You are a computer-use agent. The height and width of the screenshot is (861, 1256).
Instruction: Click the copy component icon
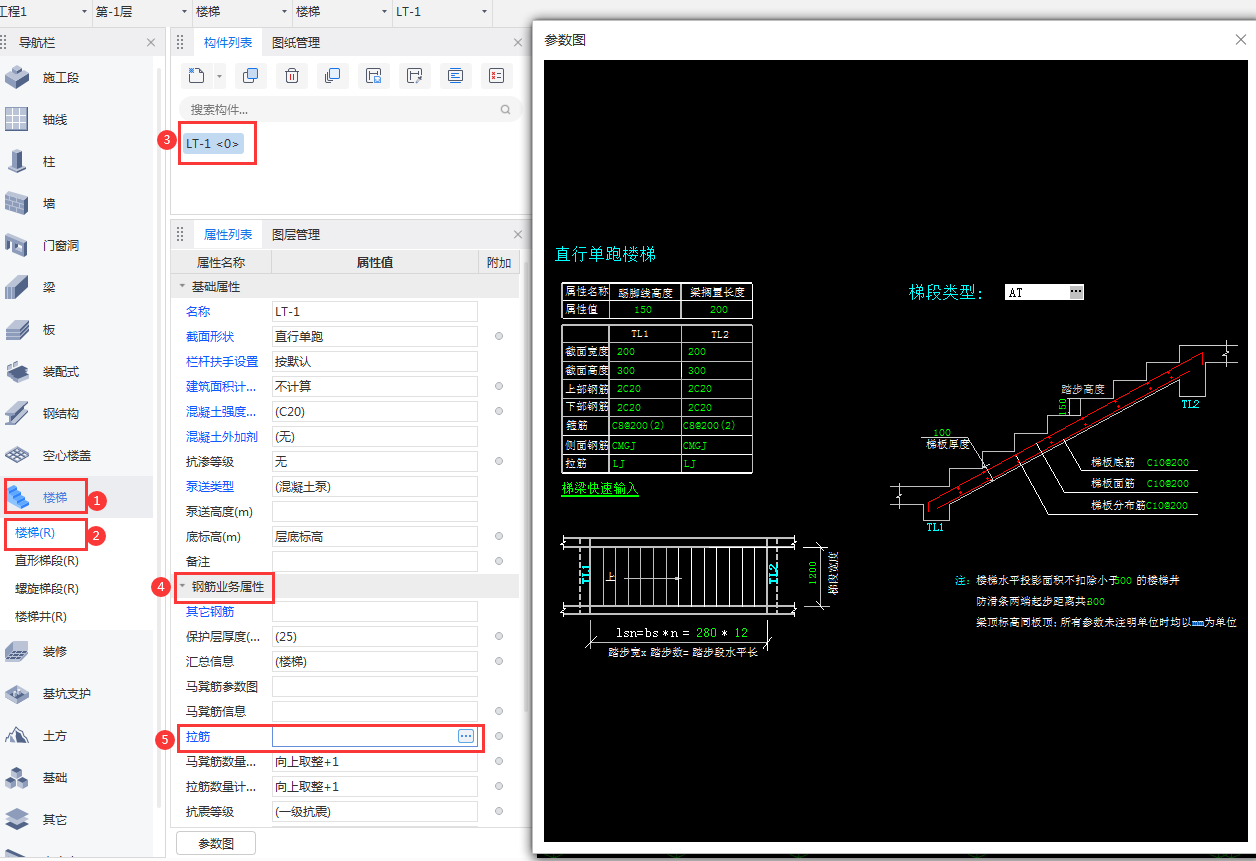point(250,75)
